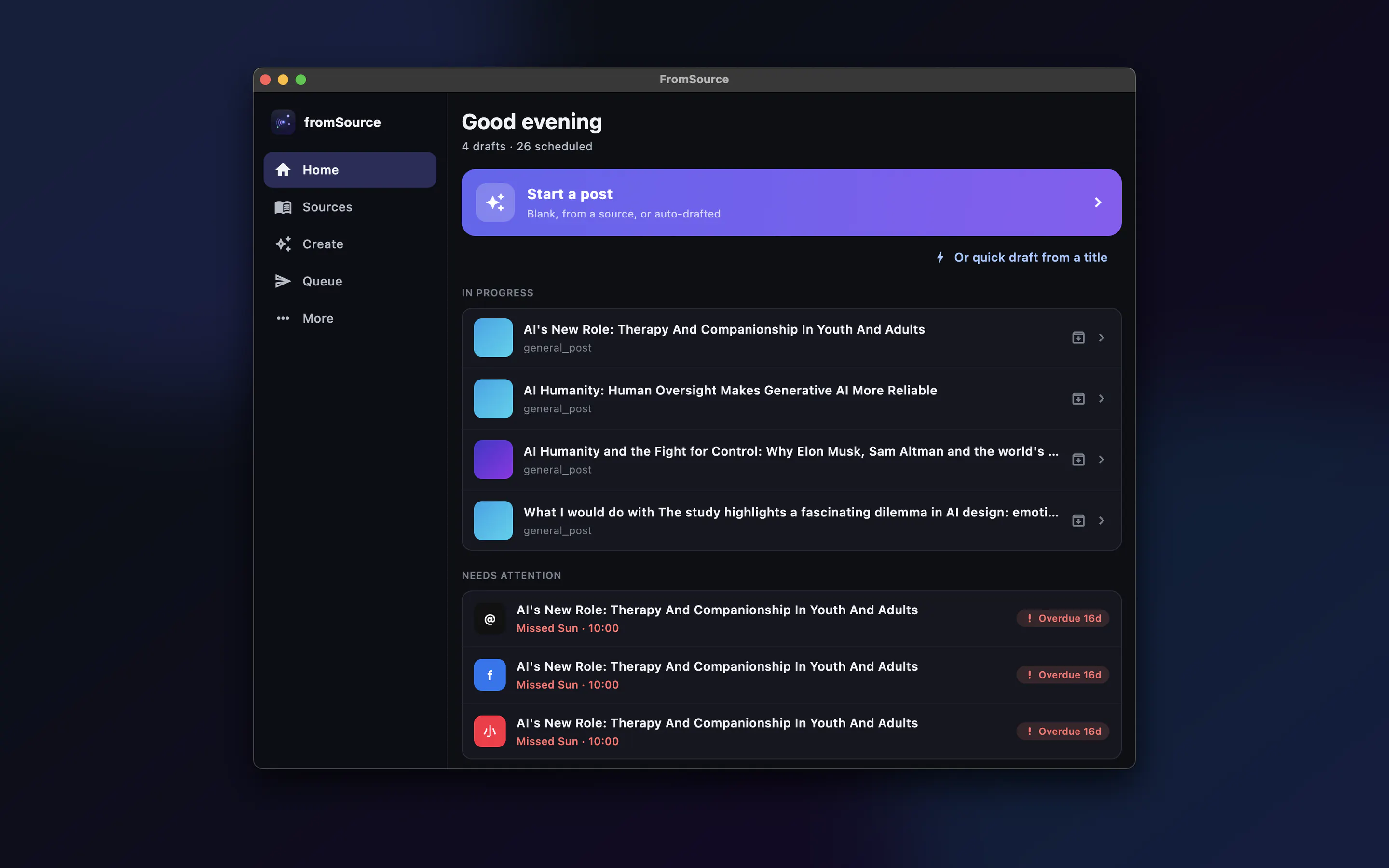Open Human Oversight draft via its chevron
The height and width of the screenshot is (868, 1389).
click(x=1102, y=398)
